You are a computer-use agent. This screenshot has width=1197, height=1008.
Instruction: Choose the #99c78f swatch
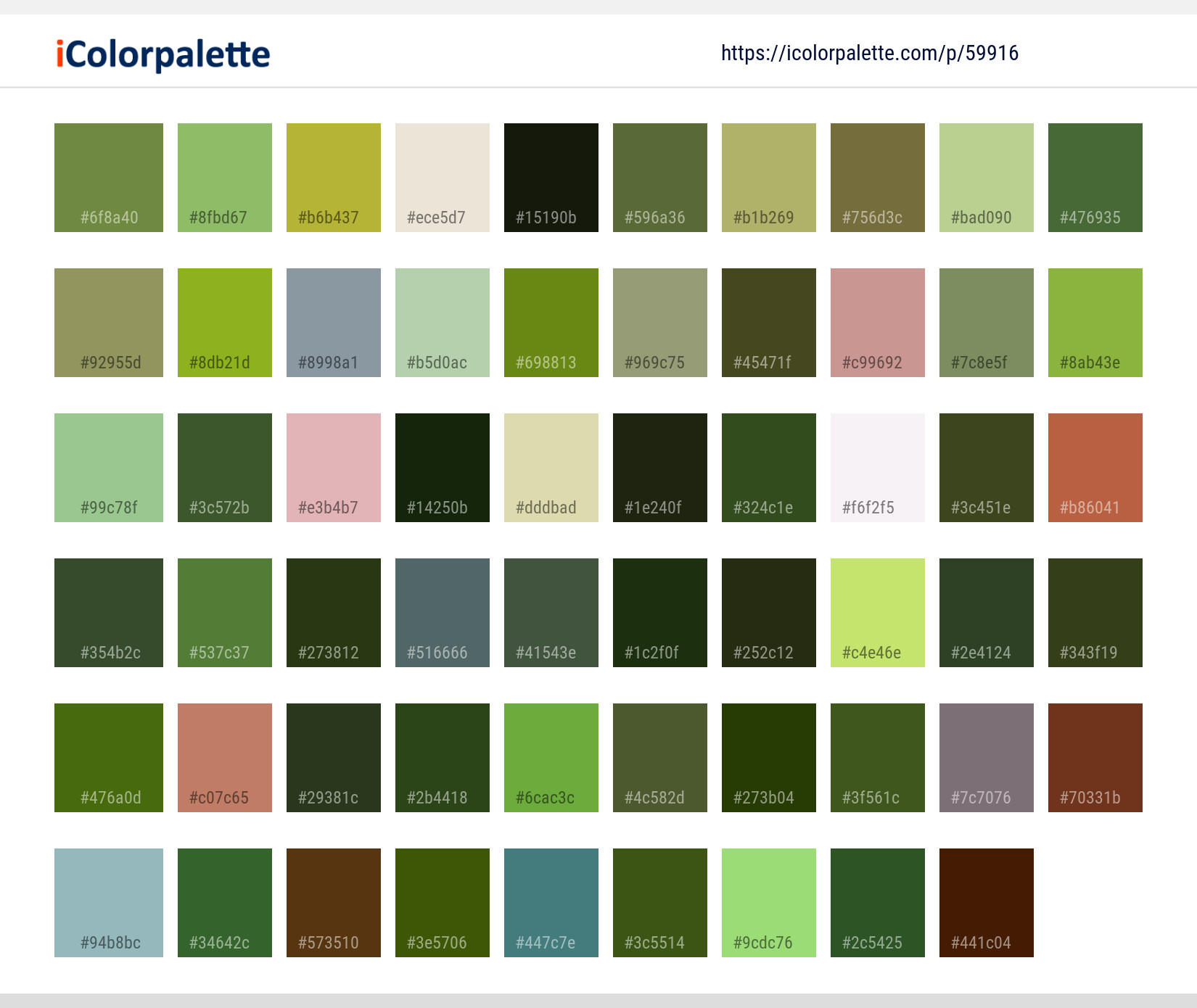[109, 468]
